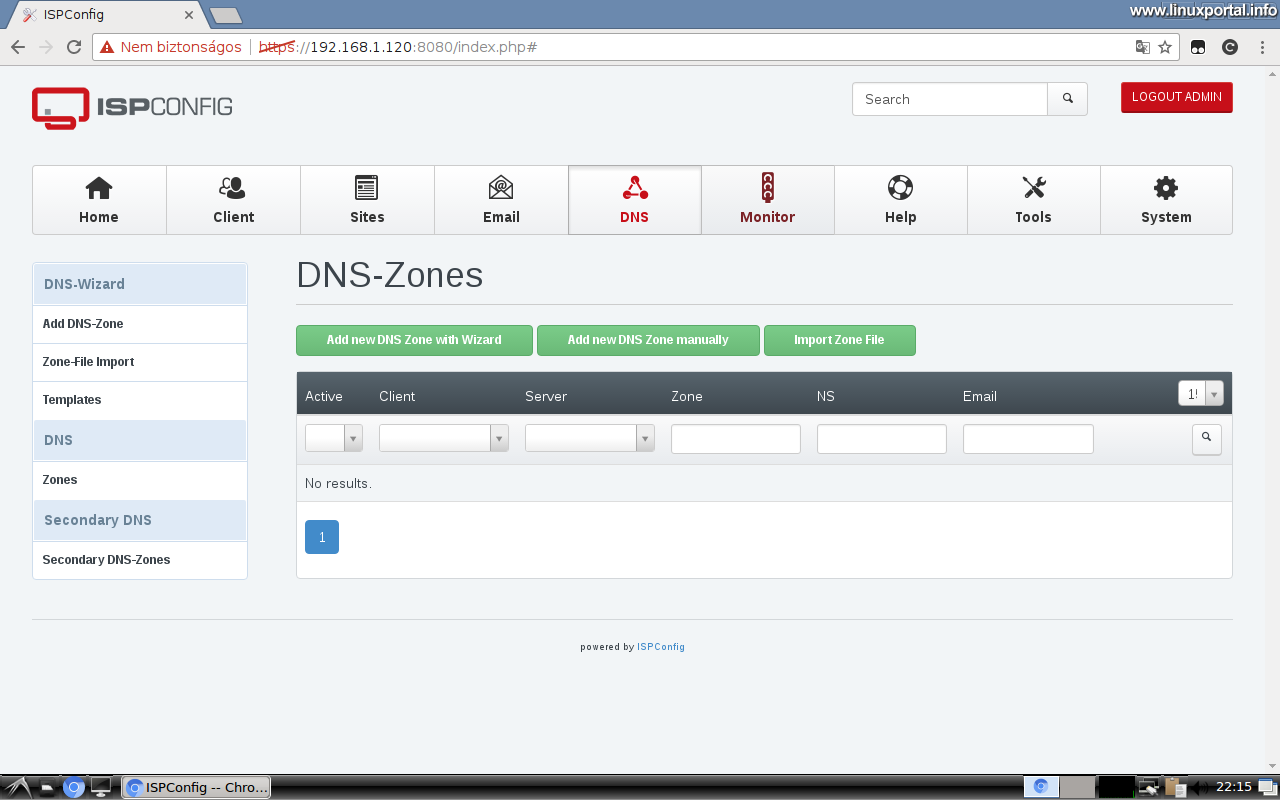Focus the Email filter input
Screen dimensions: 1280x800
click(x=1028, y=439)
